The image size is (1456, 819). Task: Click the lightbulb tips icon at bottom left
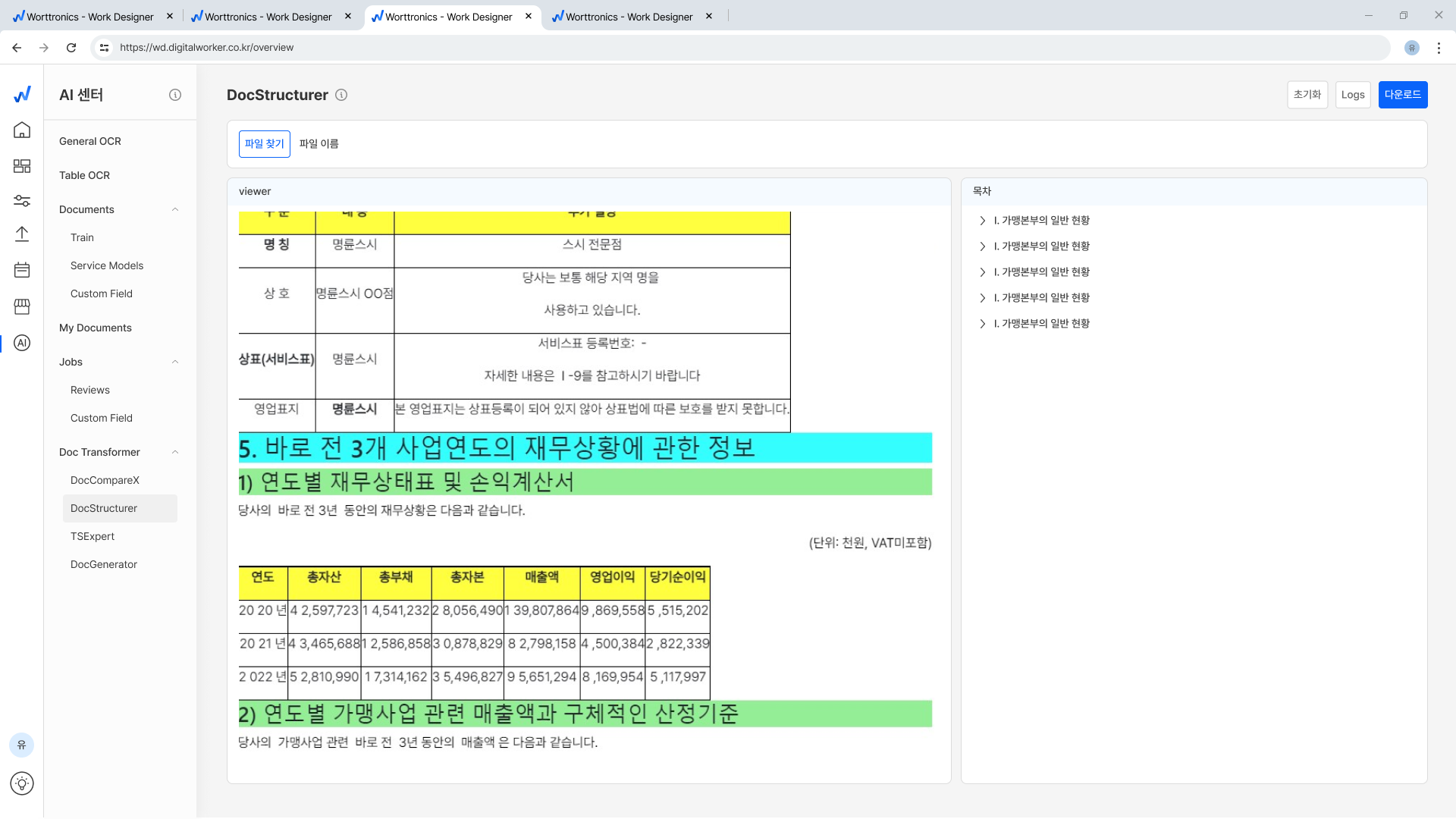point(22,783)
